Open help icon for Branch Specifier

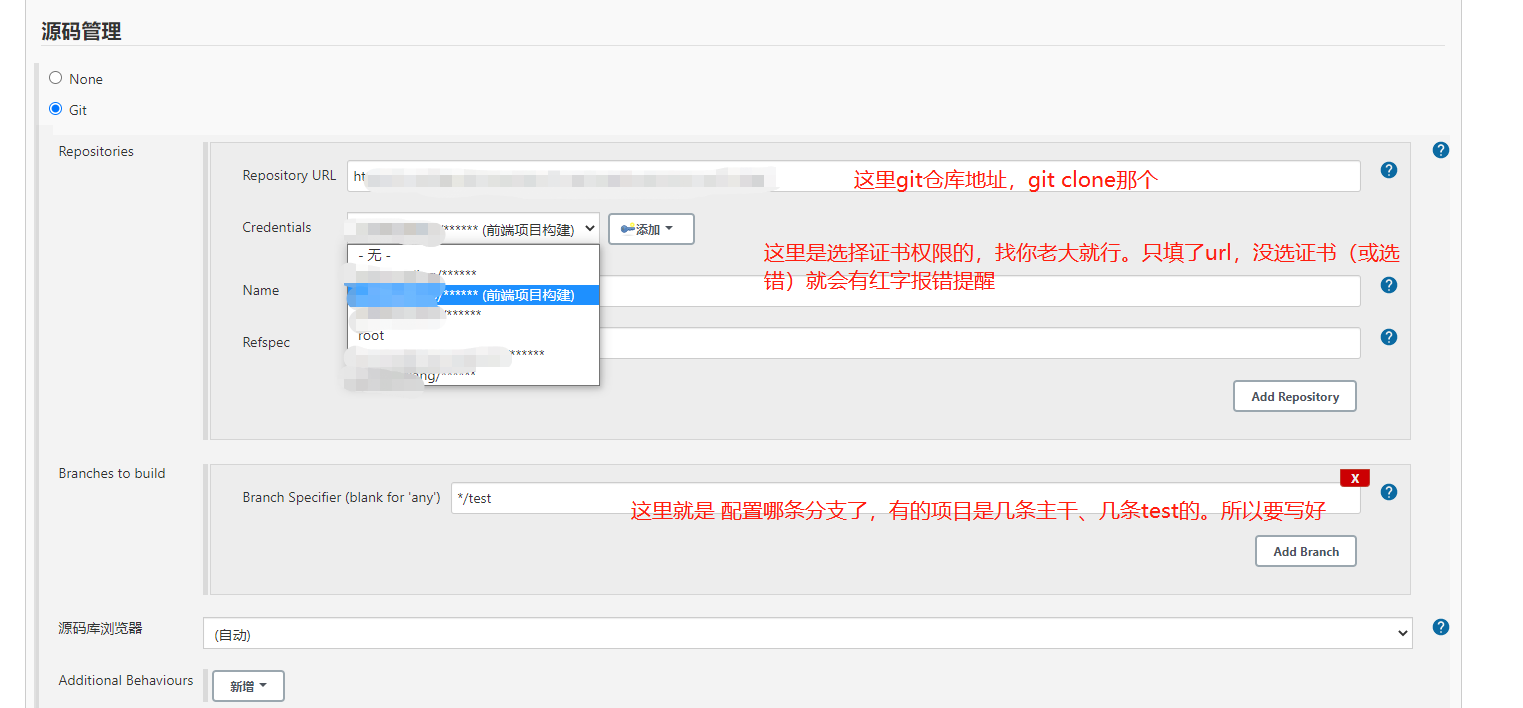tap(1388, 492)
